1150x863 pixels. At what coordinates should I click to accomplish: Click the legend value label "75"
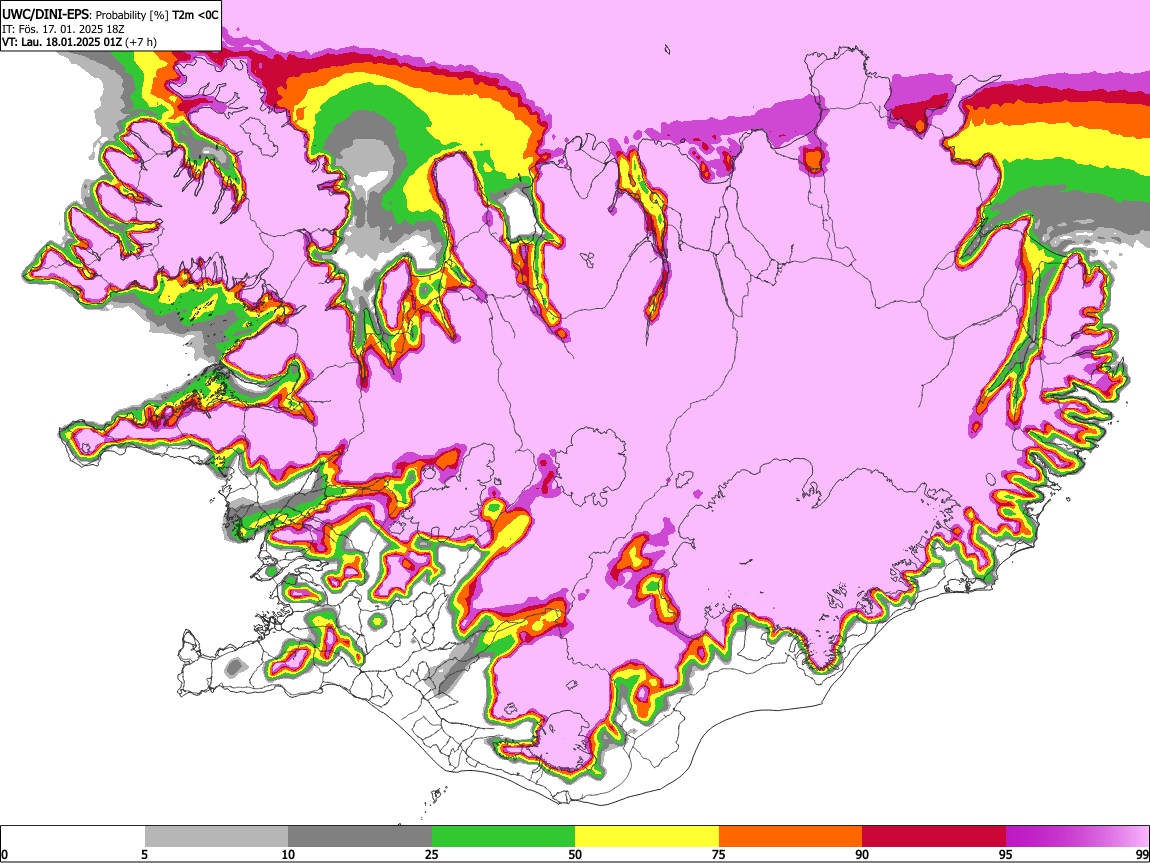pyautogui.click(x=719, y=855)
